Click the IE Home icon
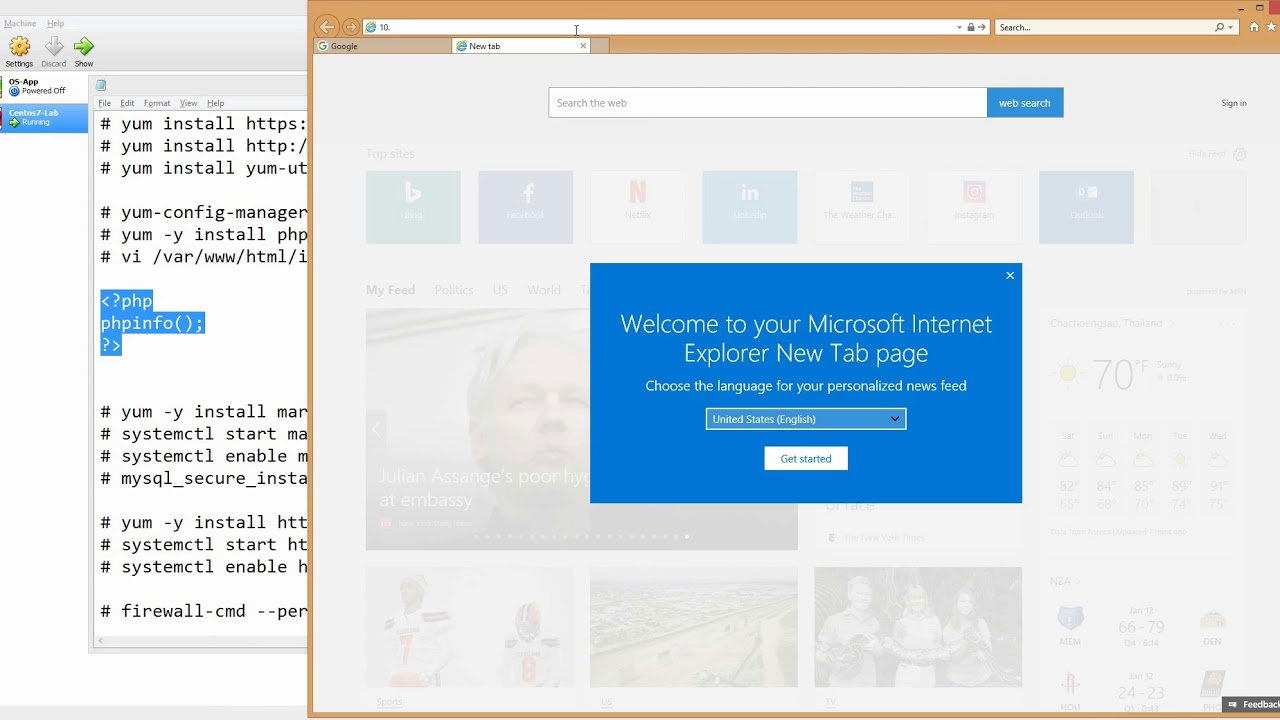 pos(1254,27)
